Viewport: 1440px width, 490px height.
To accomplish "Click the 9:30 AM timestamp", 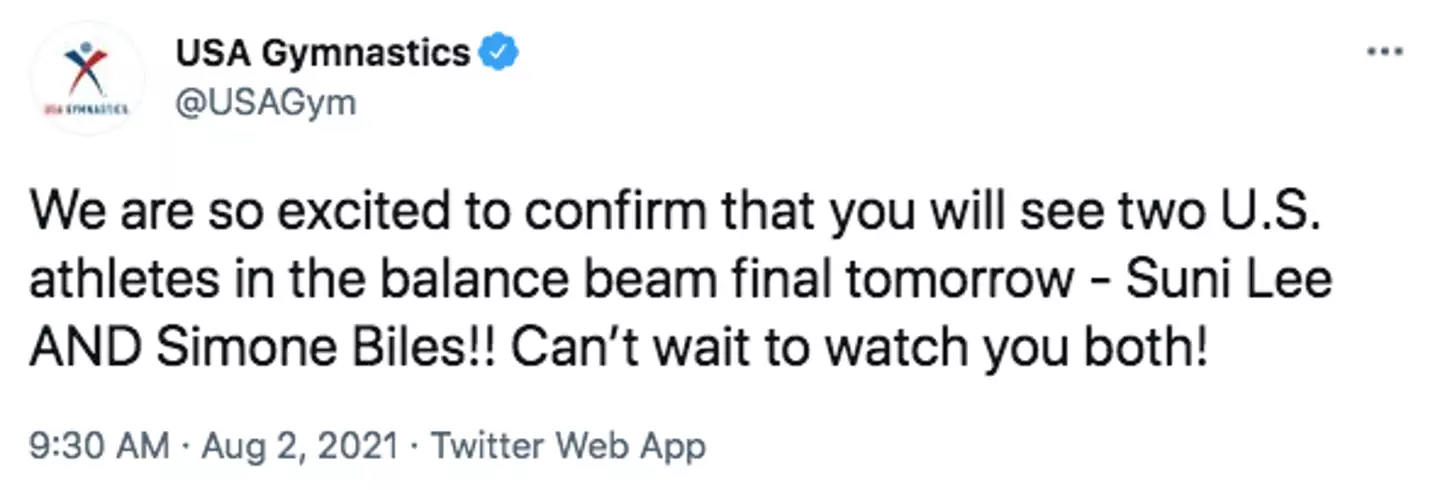I will [98, 446].
